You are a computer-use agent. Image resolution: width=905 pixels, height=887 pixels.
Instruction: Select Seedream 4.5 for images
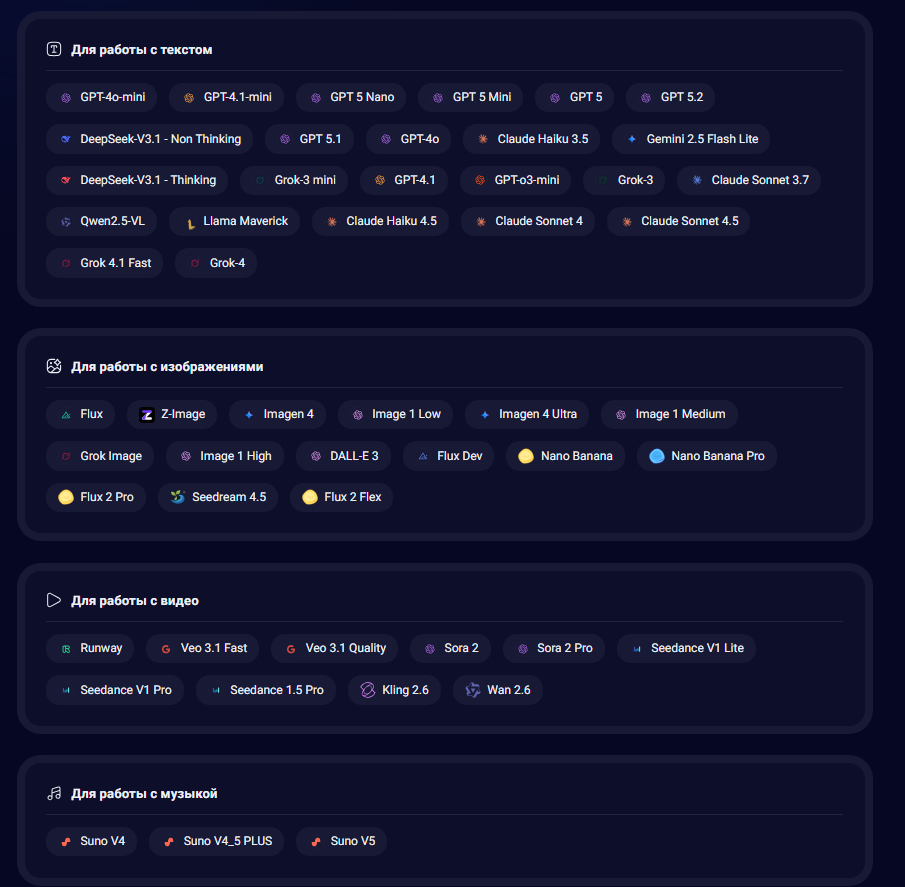tap(217, 496)
